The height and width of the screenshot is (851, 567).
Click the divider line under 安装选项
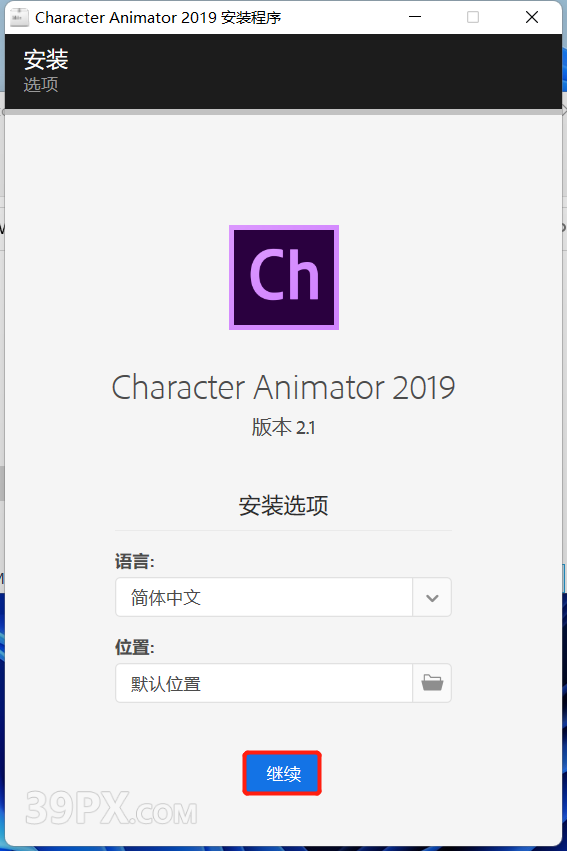click(x=283, y=530)
